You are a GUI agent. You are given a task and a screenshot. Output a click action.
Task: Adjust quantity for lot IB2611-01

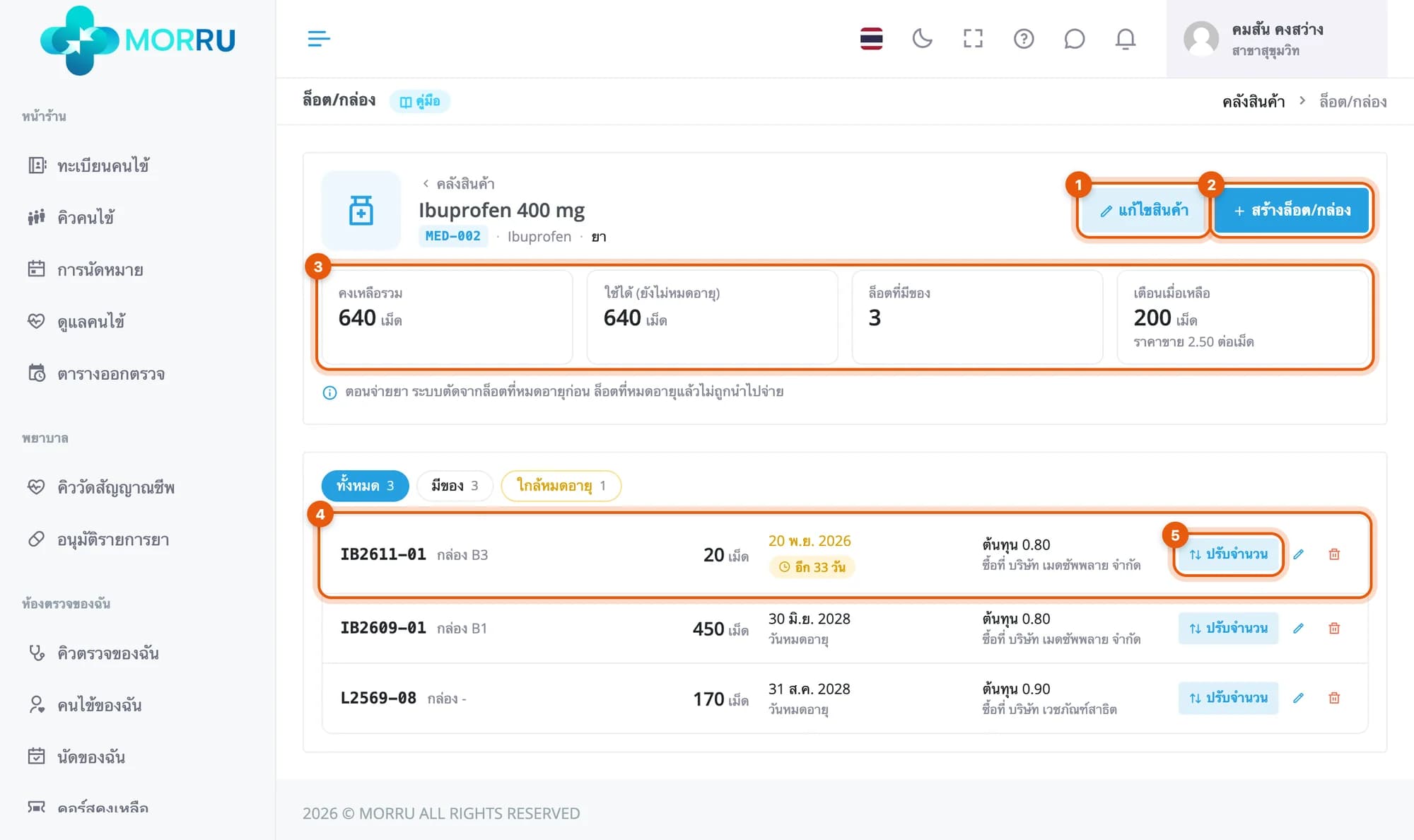pyautogui.click(x=1228, y=554)
